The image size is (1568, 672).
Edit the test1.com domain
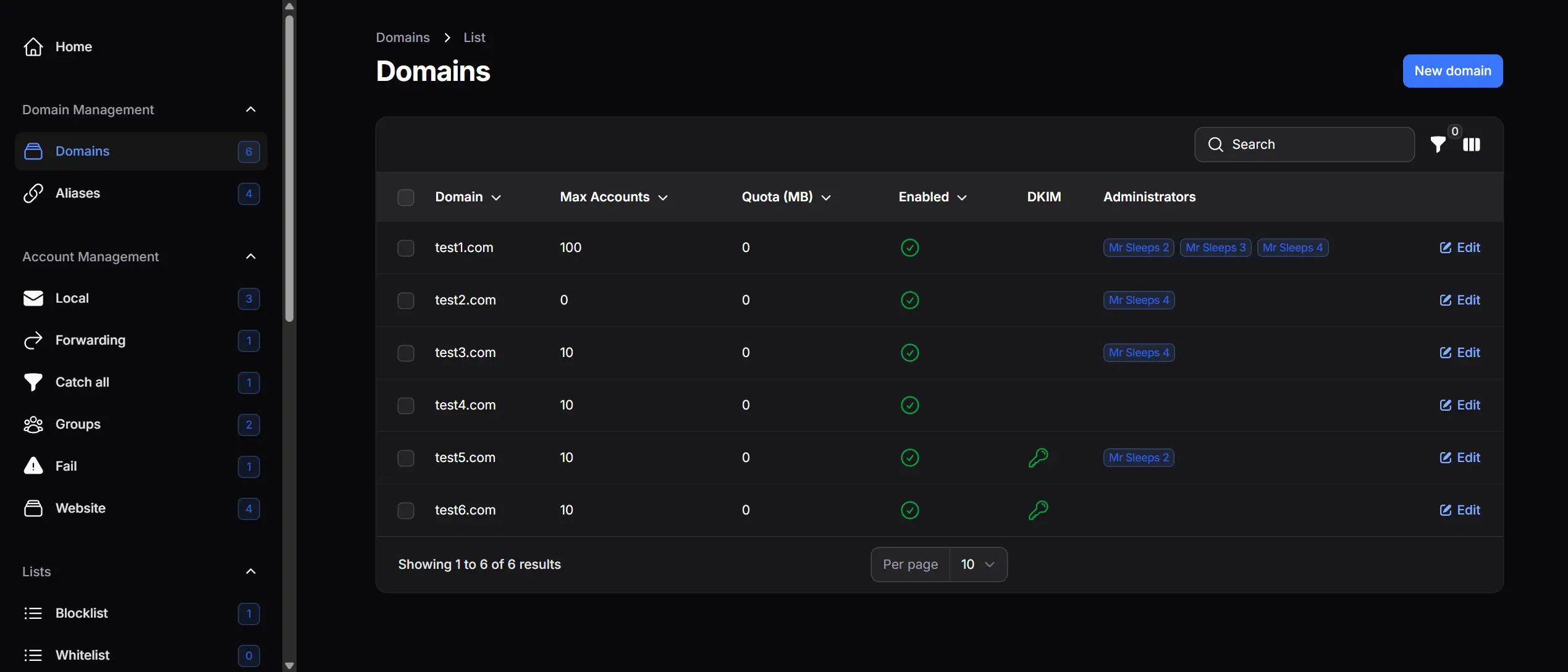(1460, 248)
